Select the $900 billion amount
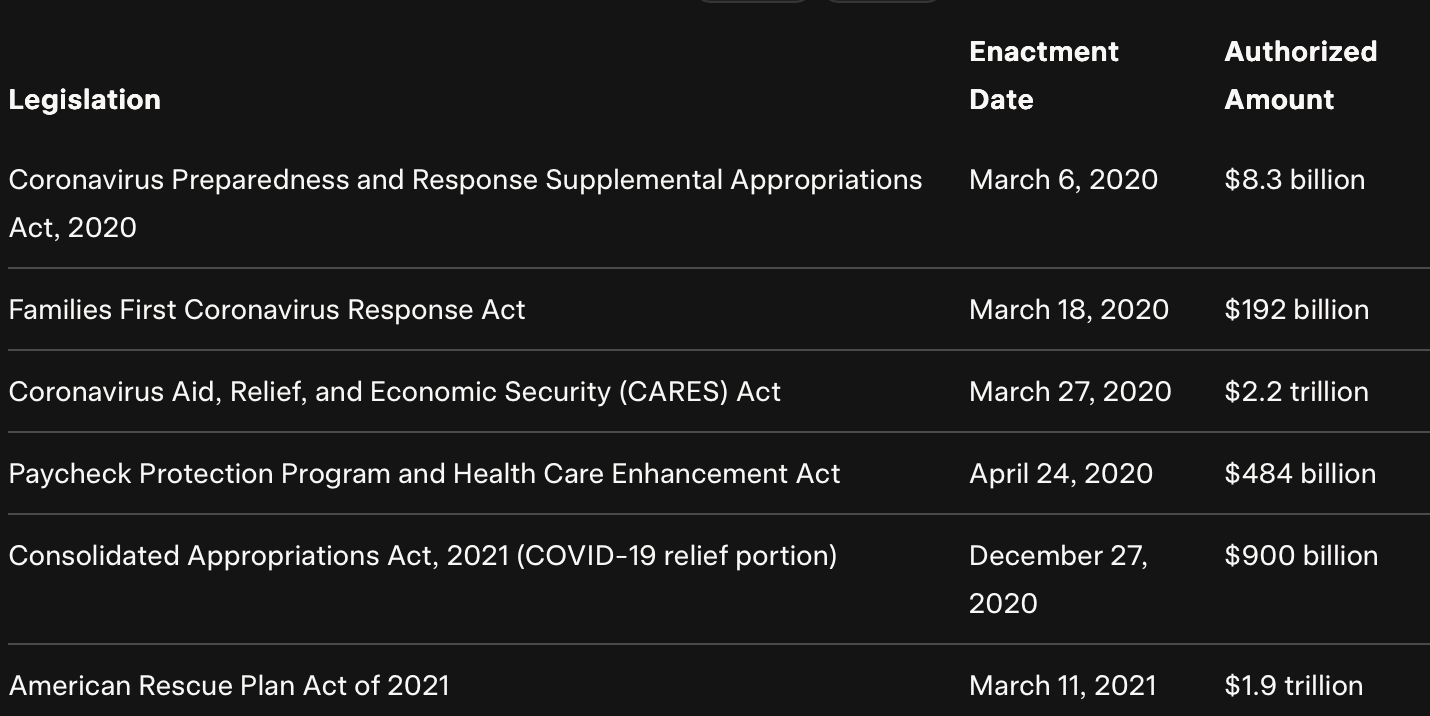The width and height of the screenshot is (1430, 716). click(1302, 556)
